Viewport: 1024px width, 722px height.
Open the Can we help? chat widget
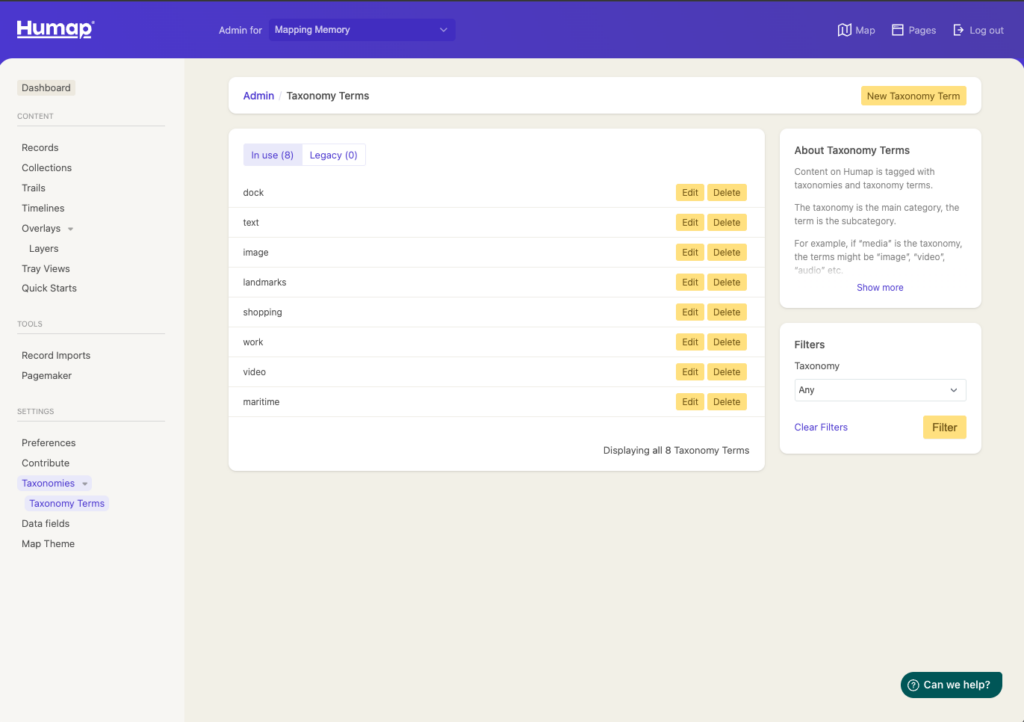point(951,685)
